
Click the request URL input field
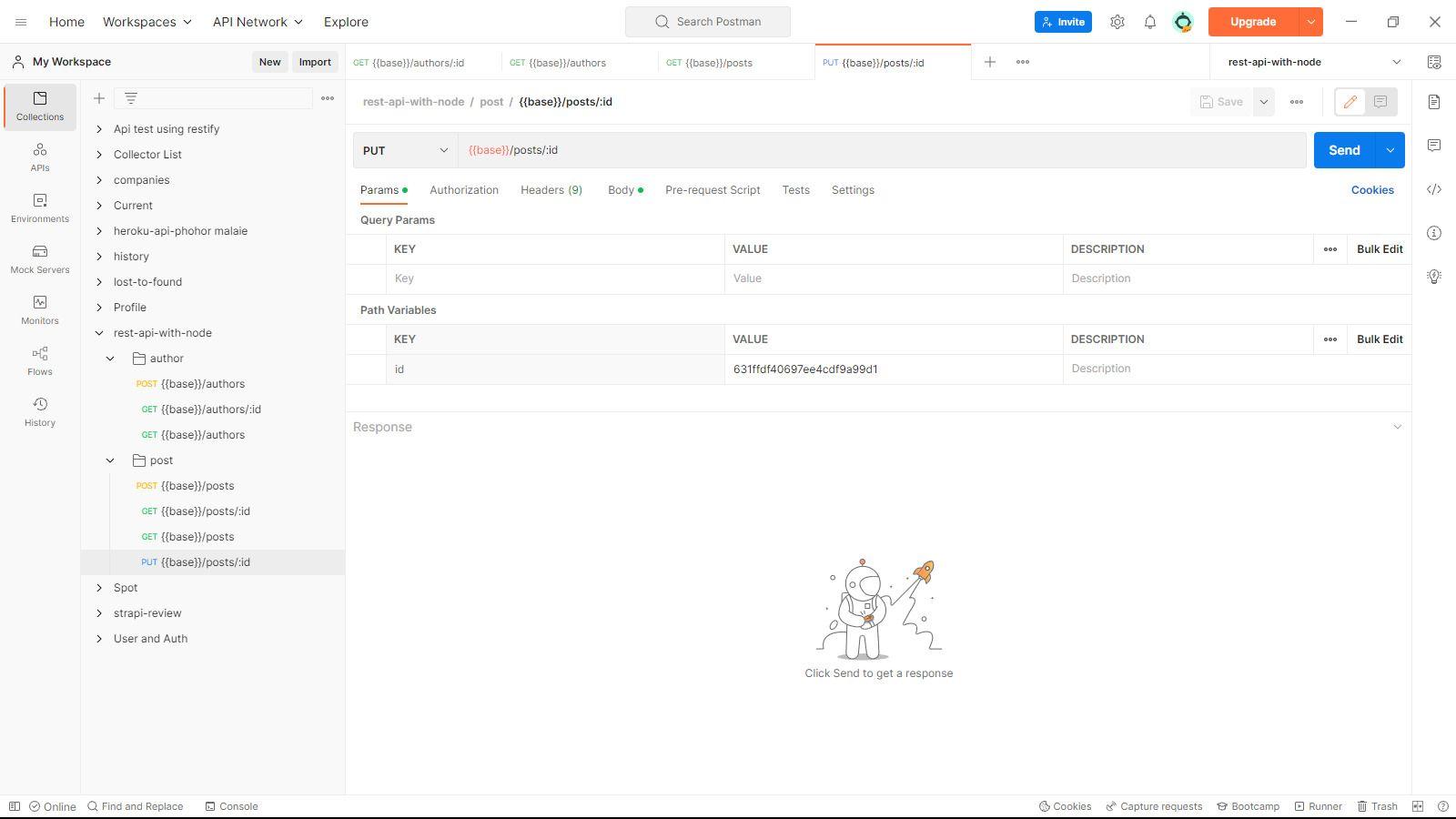pyautogui.click(x=882, y=150)
